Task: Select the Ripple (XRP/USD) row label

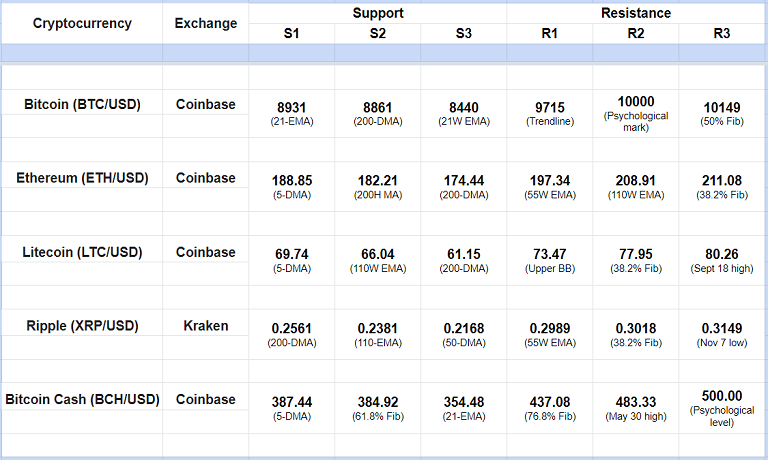Action: click(81, 325)
